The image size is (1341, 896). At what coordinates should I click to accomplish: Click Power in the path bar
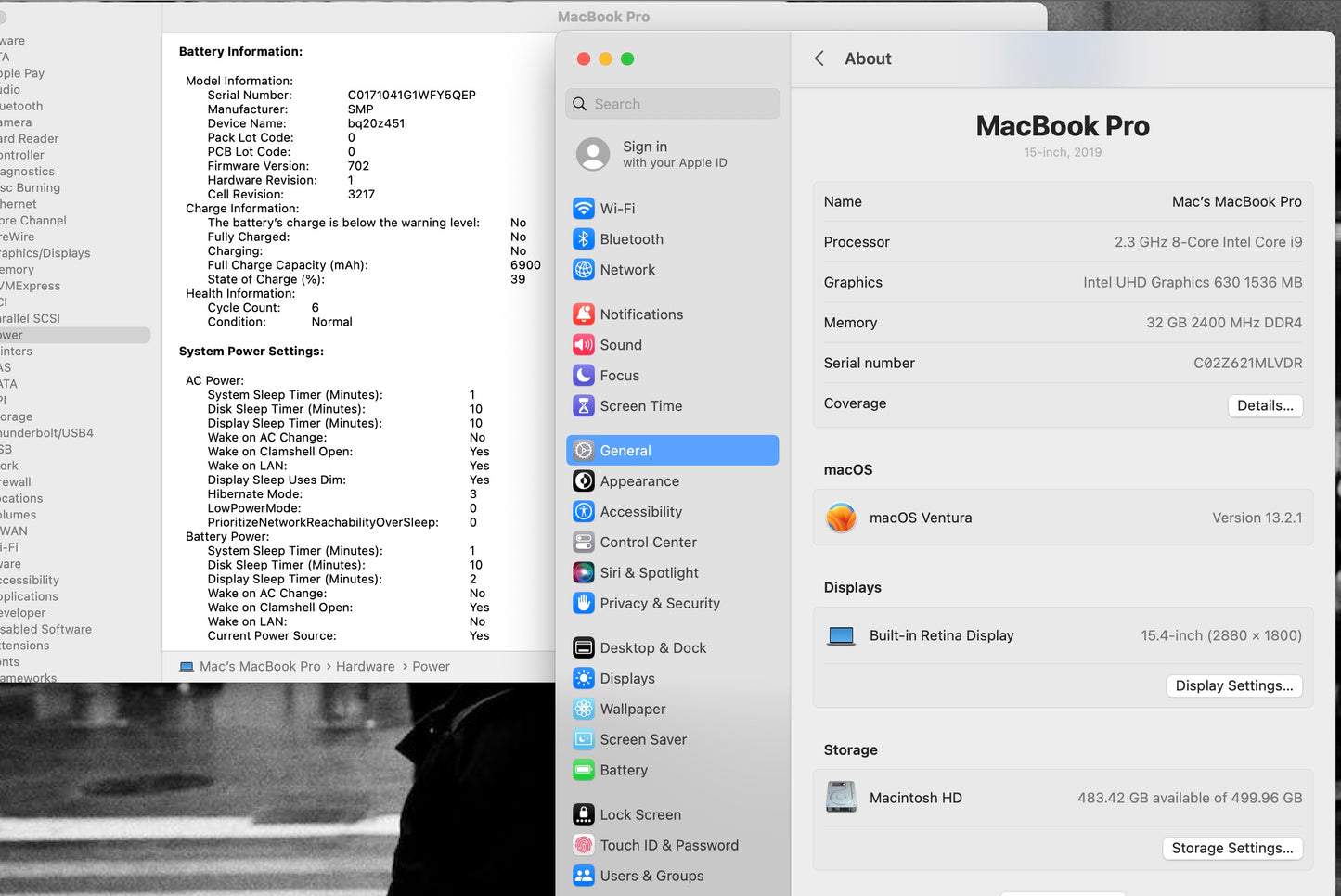[x=431, y=667]
